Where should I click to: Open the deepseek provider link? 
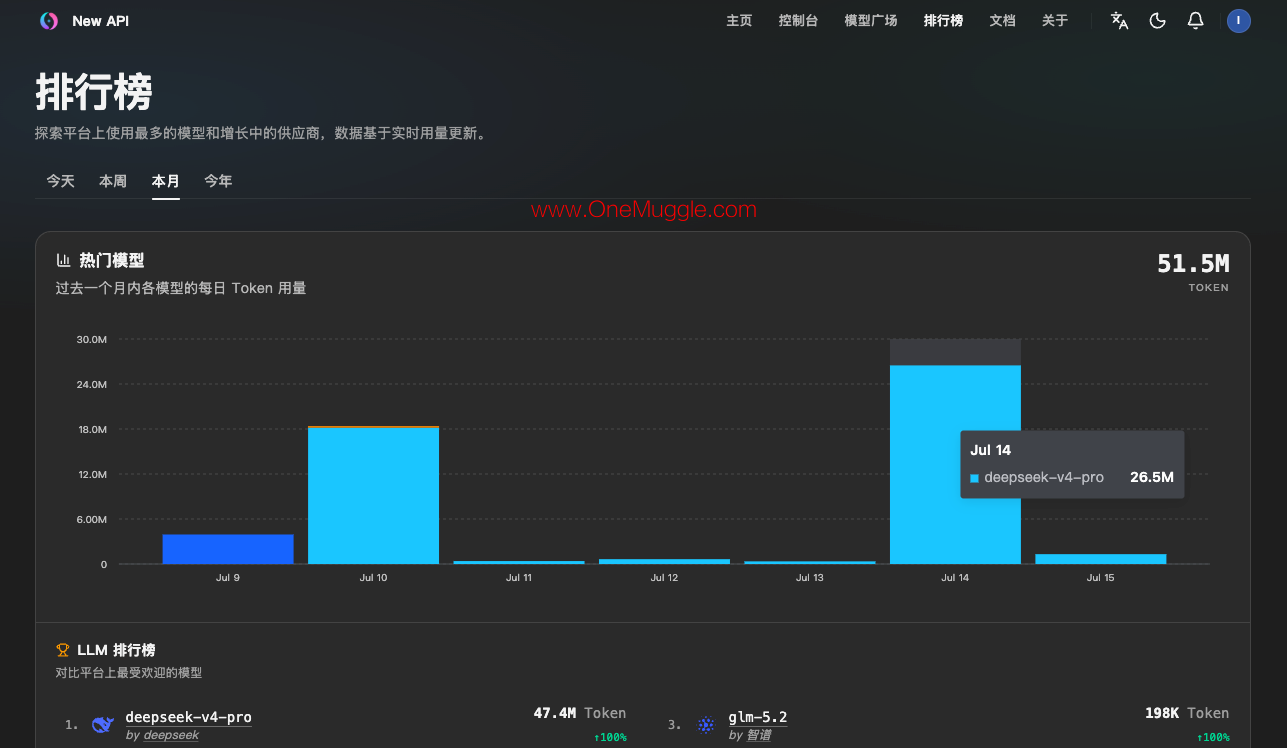tap(171, 735)
